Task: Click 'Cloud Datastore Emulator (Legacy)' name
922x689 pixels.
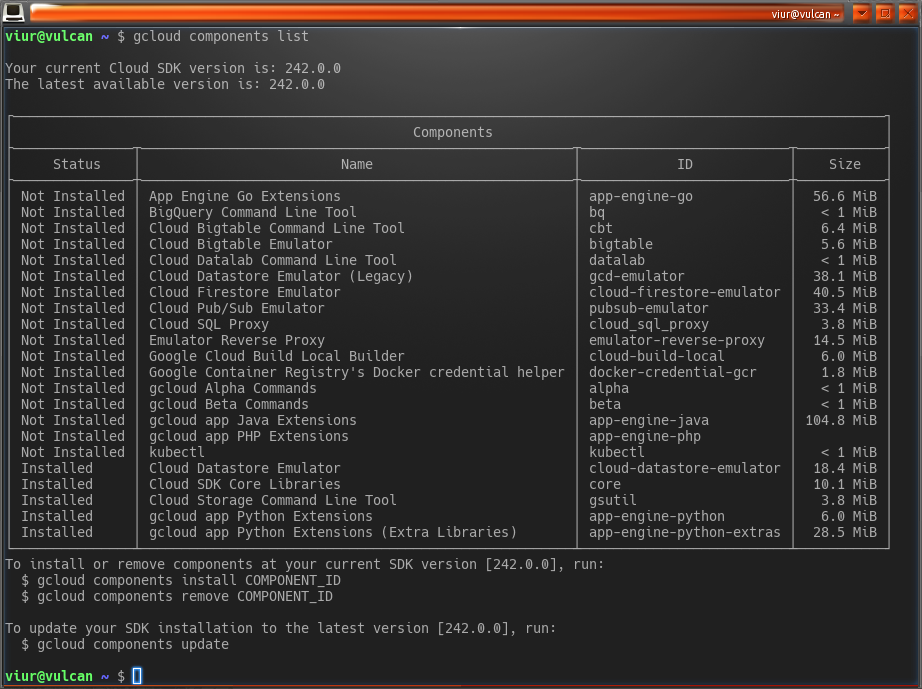Action: [x=281, y=276]
